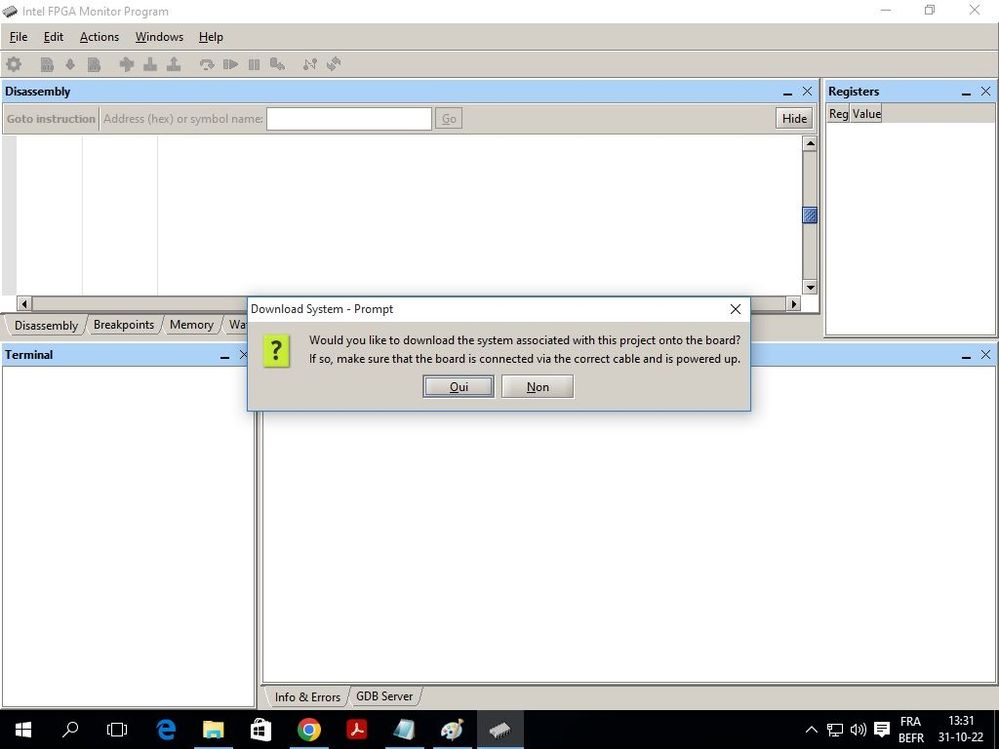Minimize the Info & Errors panel

tap(967, 355)
